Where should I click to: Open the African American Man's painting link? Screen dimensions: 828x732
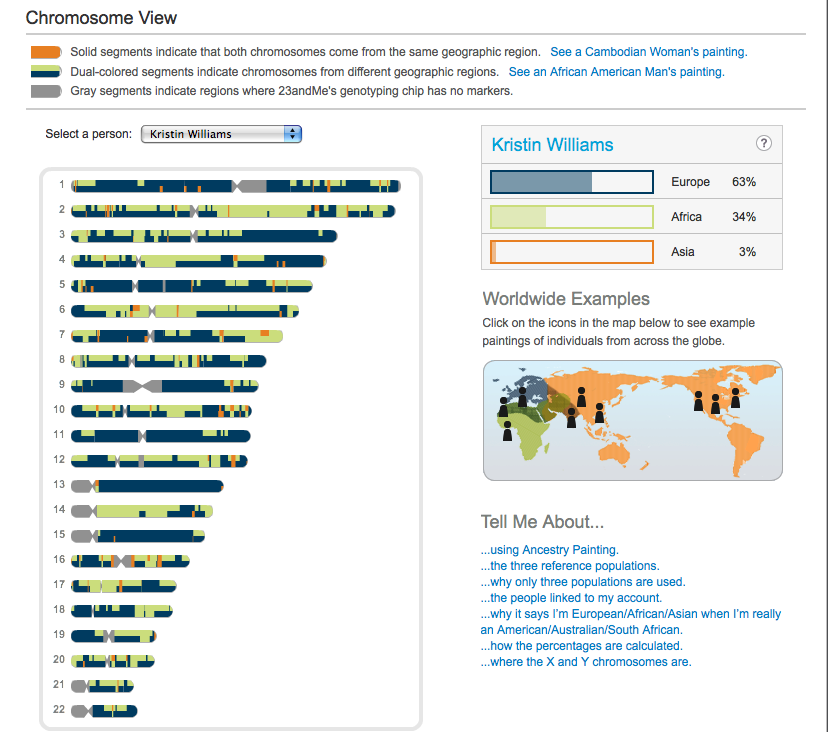tap(616, 72)
